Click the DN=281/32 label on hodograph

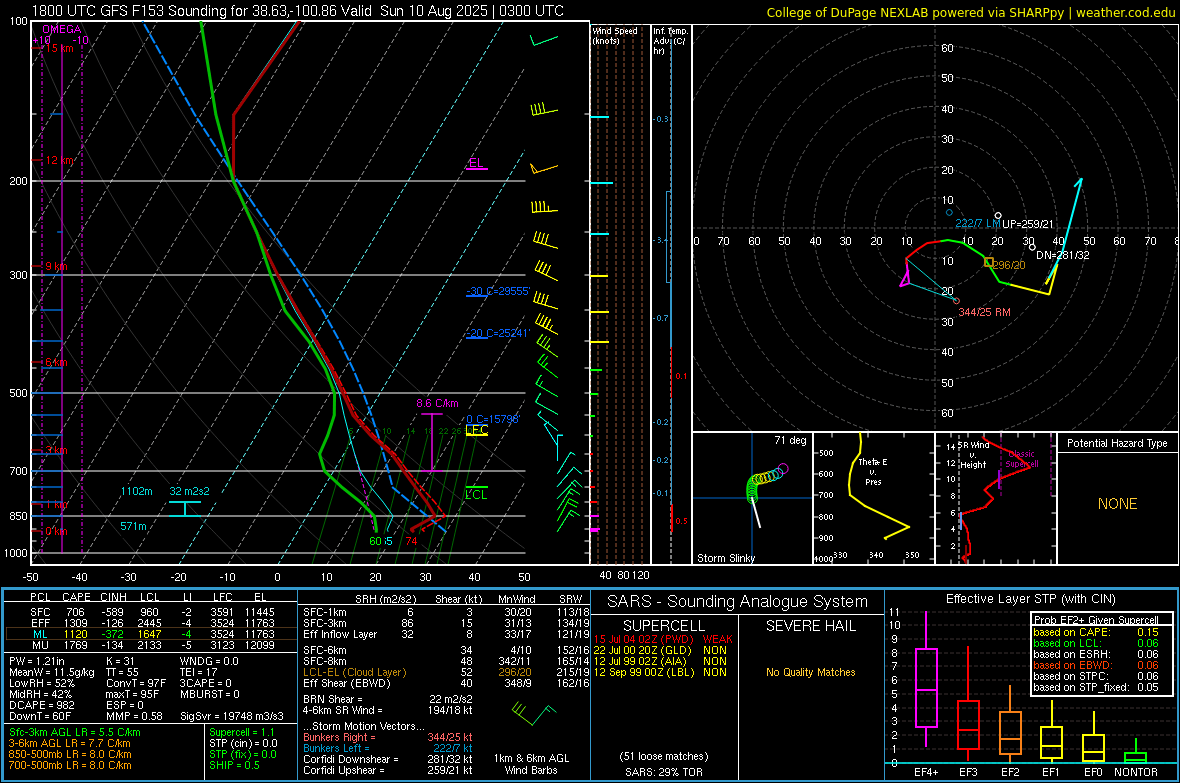tap(1063, 254)
